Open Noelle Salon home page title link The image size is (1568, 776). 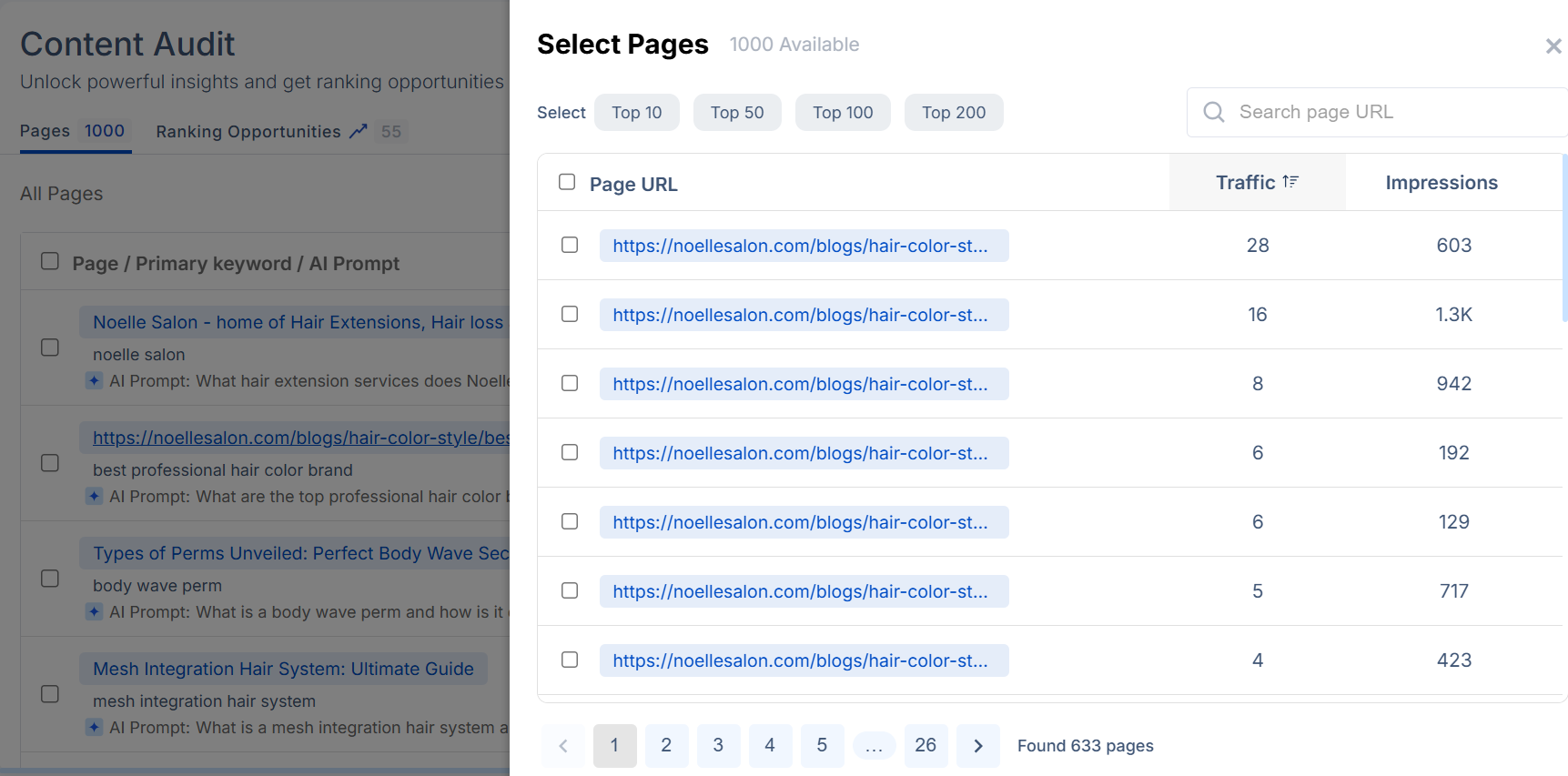(296, 322)
